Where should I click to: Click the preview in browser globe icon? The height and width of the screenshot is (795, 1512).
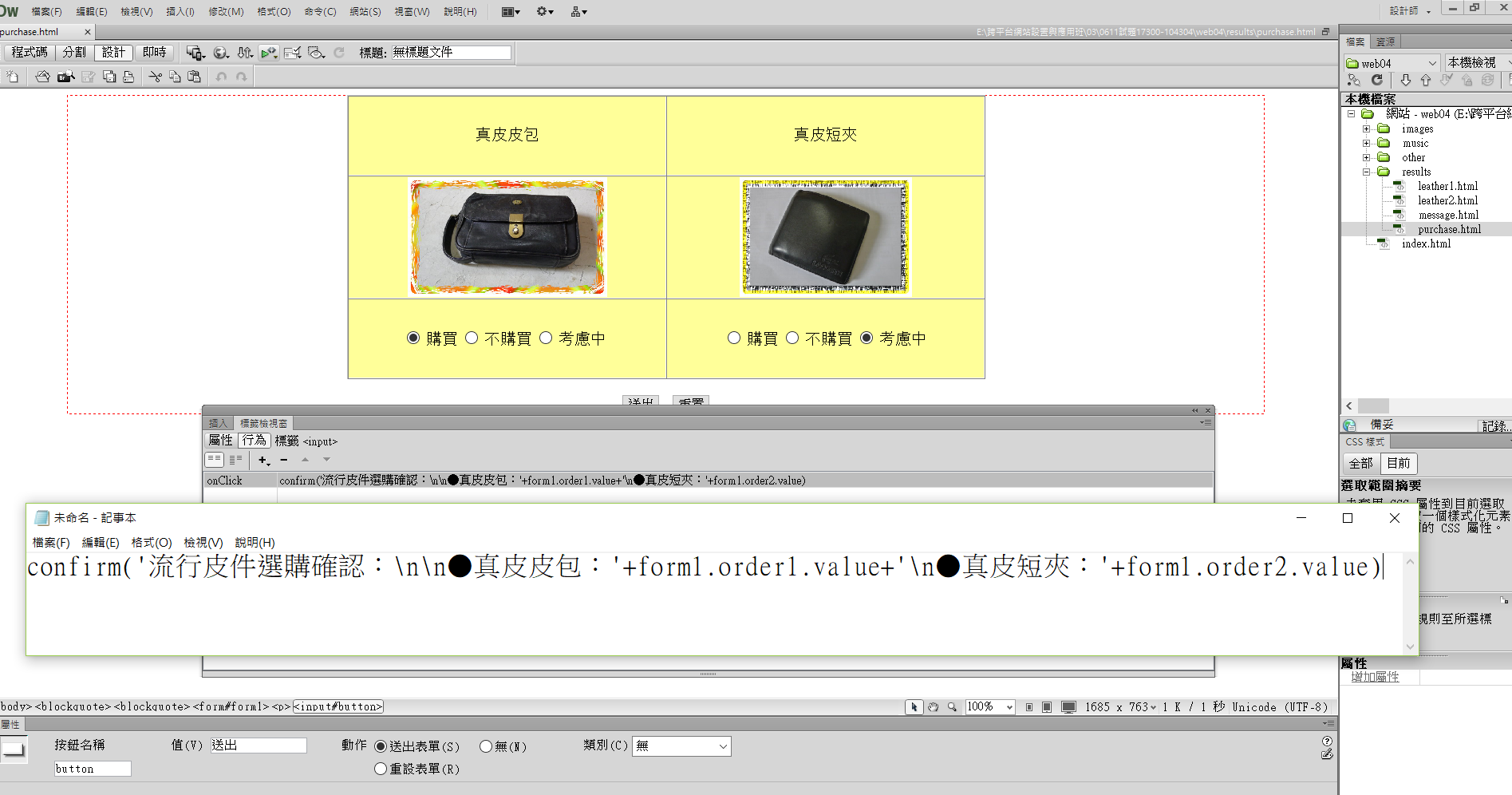pyautogui.click(x=221, y=53)
